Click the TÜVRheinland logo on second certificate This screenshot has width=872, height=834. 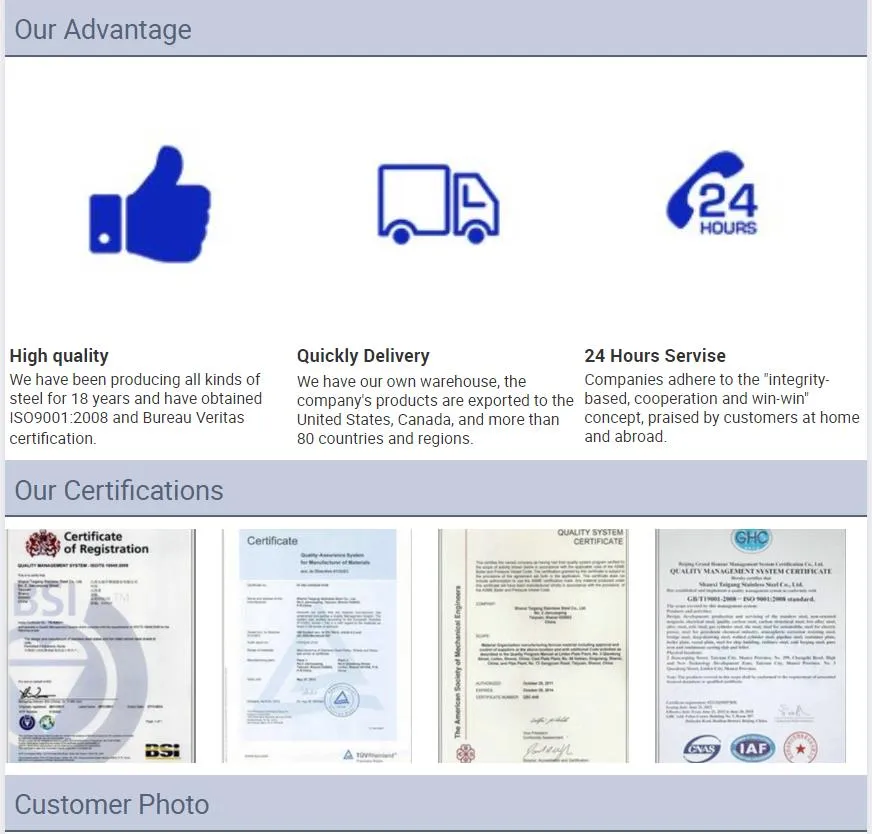tap(370, 754)
